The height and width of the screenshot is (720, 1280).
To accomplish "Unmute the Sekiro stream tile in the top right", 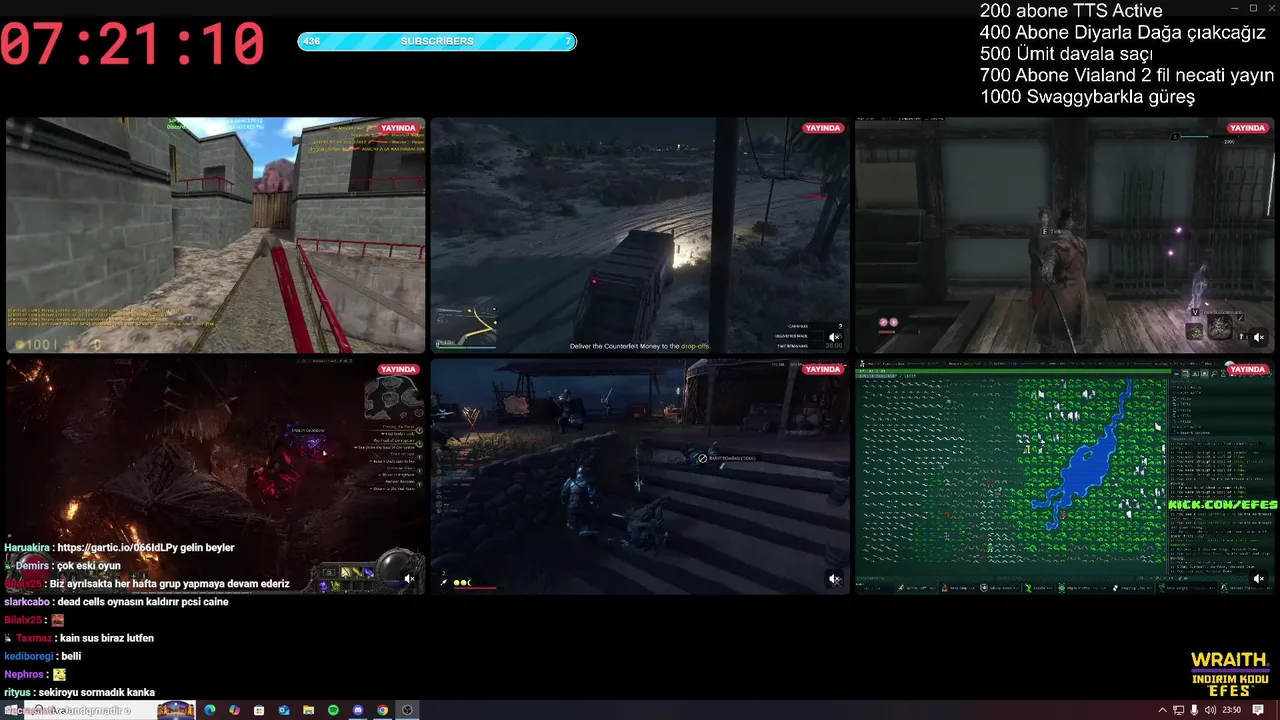I will (1259, 337).
